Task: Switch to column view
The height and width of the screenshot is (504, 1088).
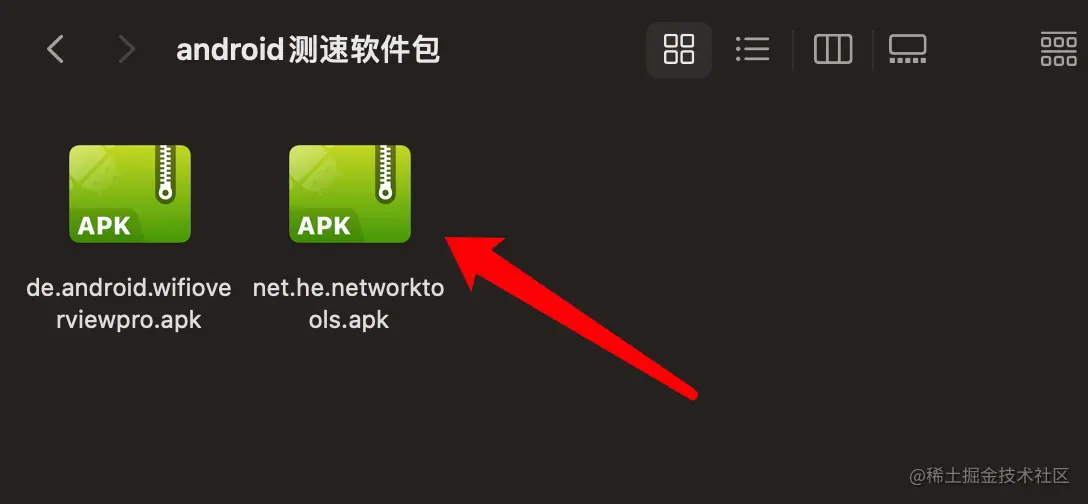Action: tap(833, 49)
